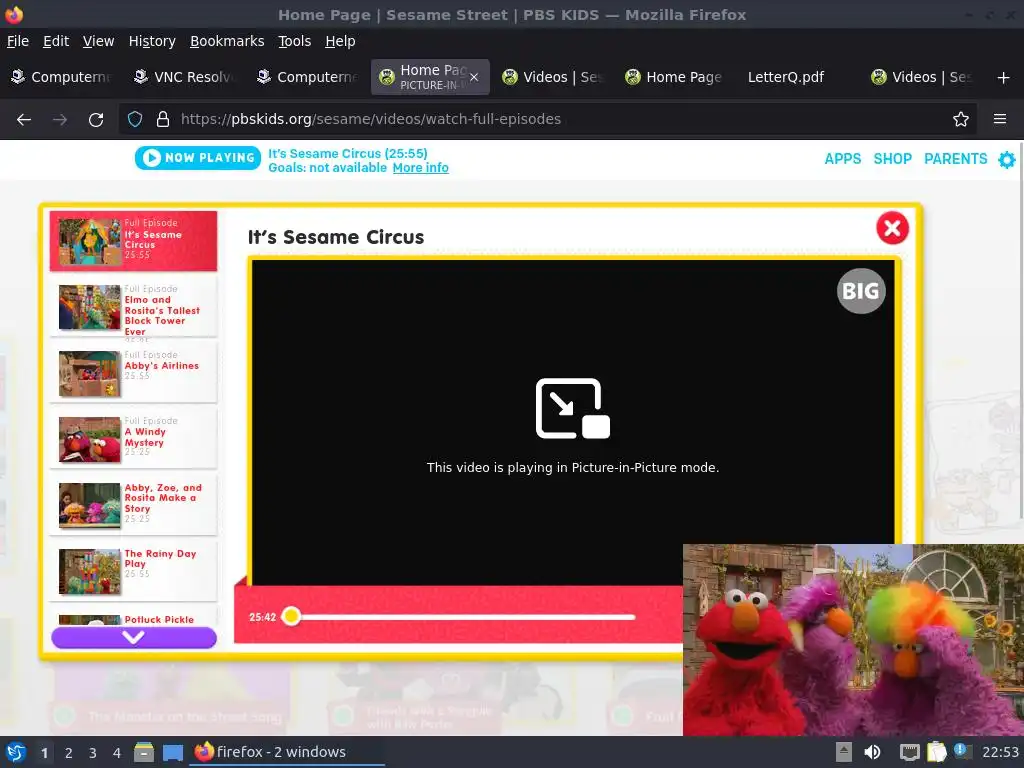Open the PARENTS link
Image resolution: width=1024 pixels, height=768 pixels.
pyautogui.click(x=955, y=159)
